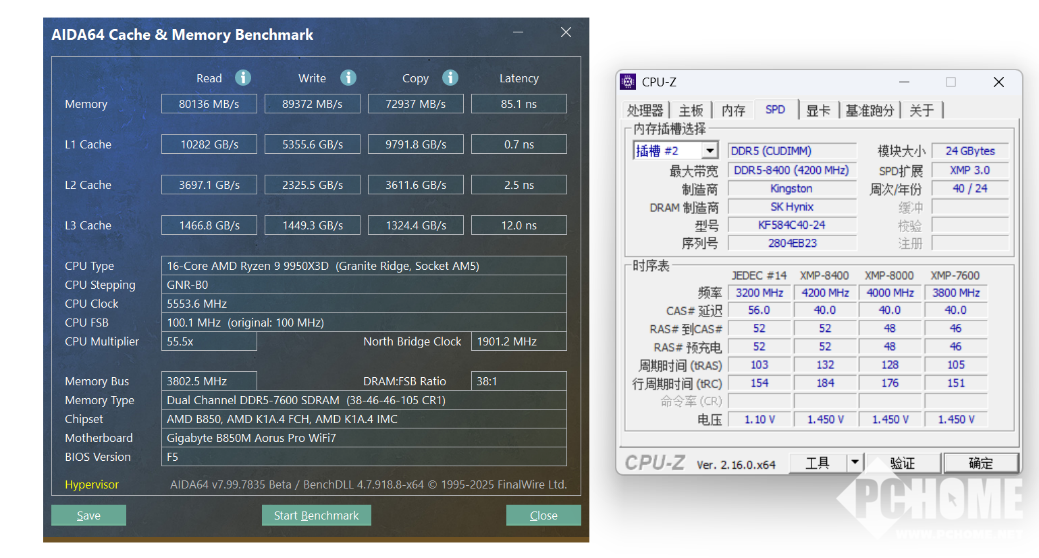Click the Copy info icon
The image size is (1039, 558).
(x=450, y=78)
